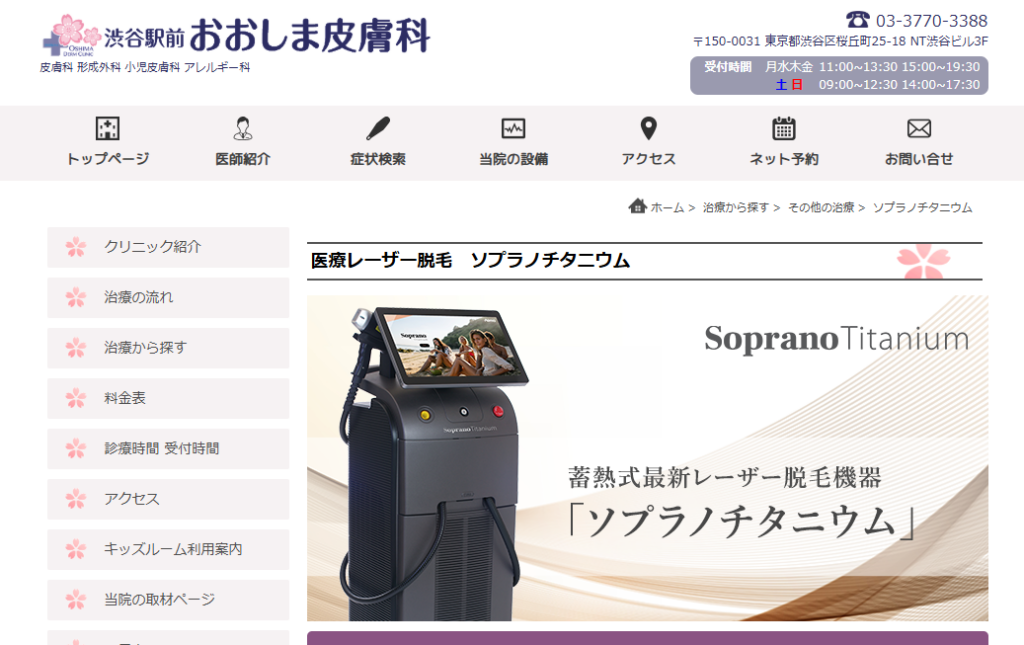This screenshot has width=1024, height=645.
Task: Click the hospital building icon for トップページ
Action: (108, 129)
